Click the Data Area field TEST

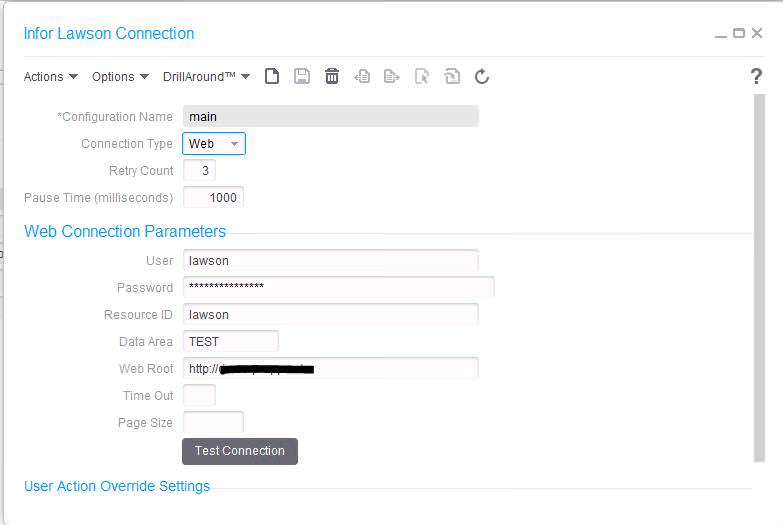coord(231,342)
